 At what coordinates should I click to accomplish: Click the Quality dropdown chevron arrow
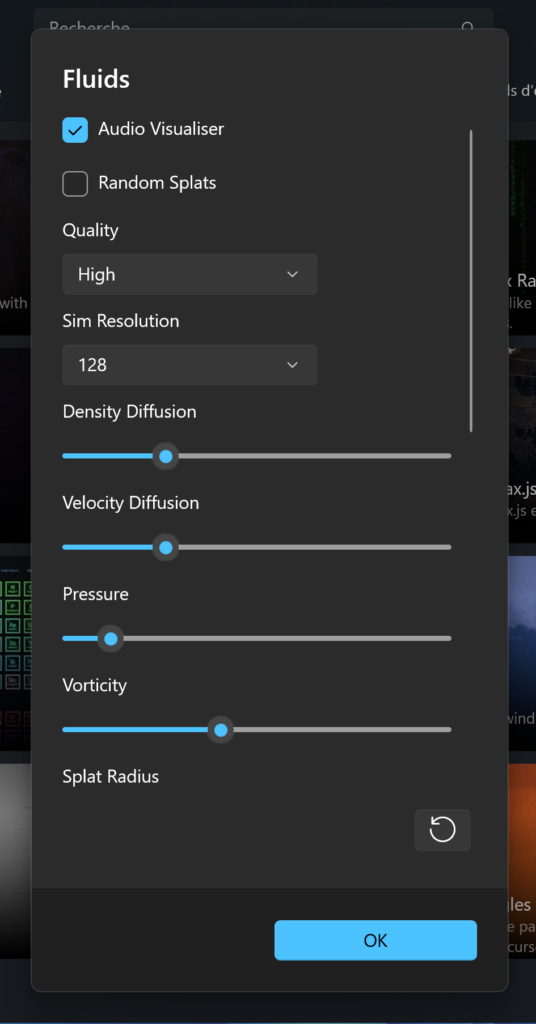(292, 274)
